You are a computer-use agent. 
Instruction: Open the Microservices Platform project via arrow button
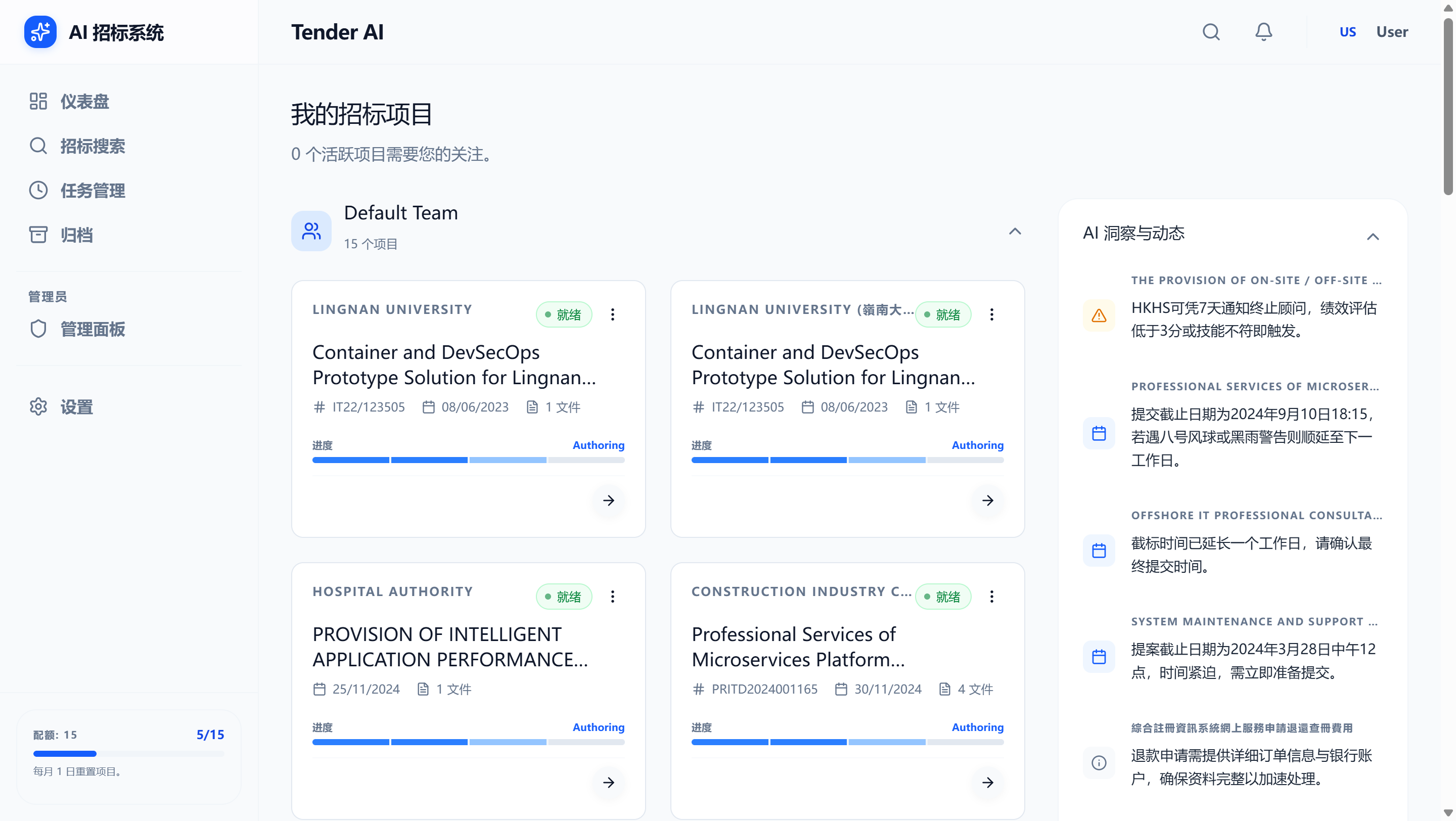987,783
